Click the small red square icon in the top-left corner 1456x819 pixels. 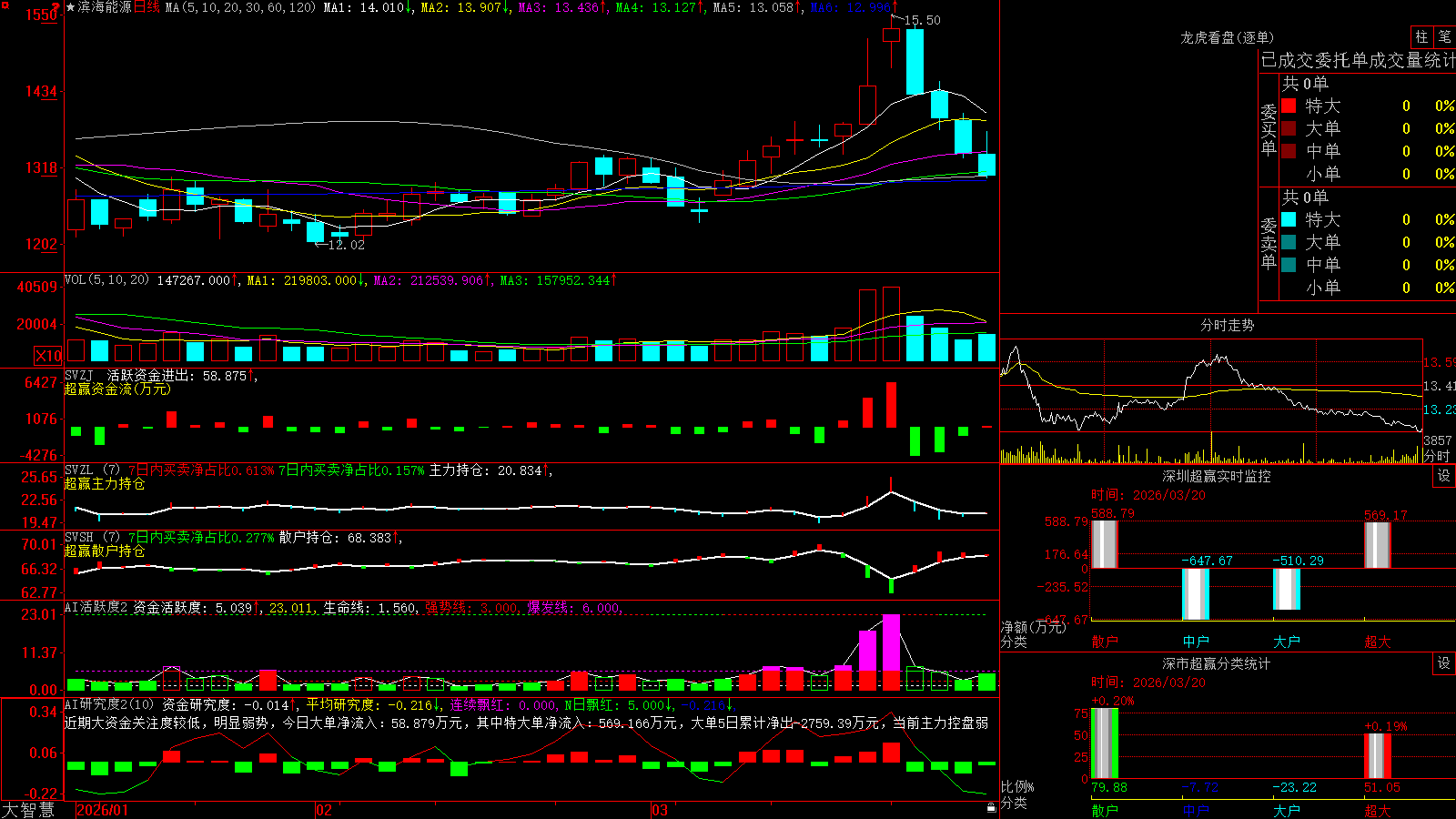click(x=4, y=4)
